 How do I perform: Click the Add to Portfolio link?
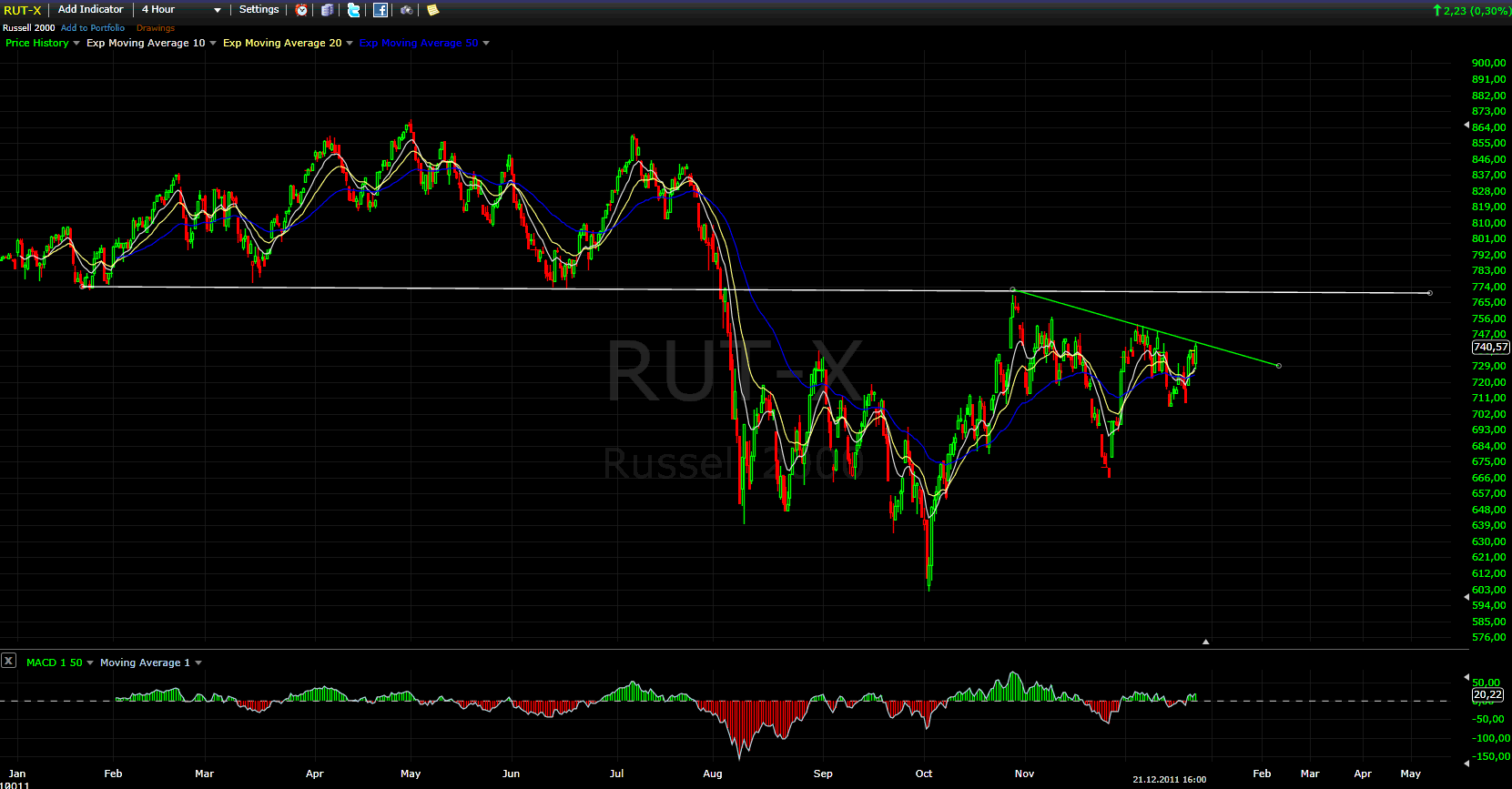[x=93, y=28]
